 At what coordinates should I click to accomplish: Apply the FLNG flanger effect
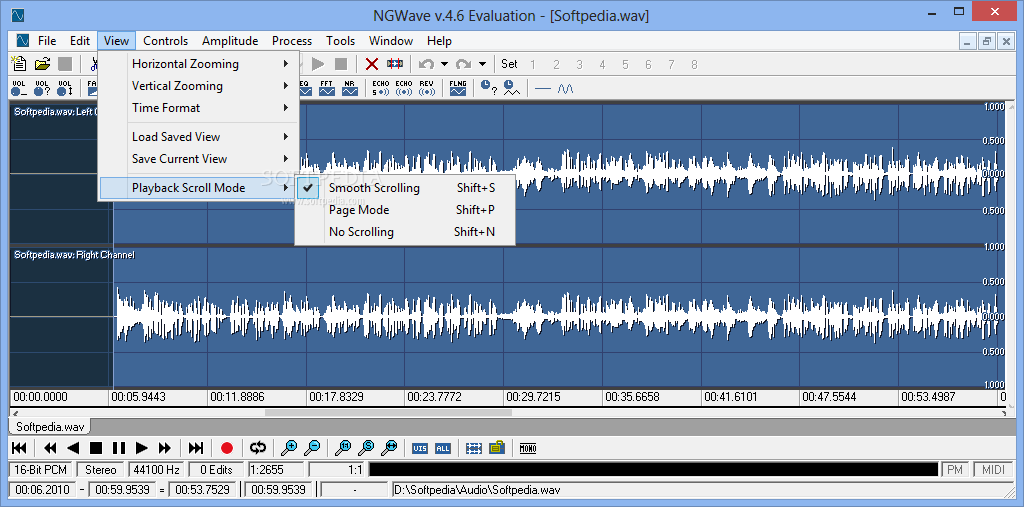(x=458, y=88)
